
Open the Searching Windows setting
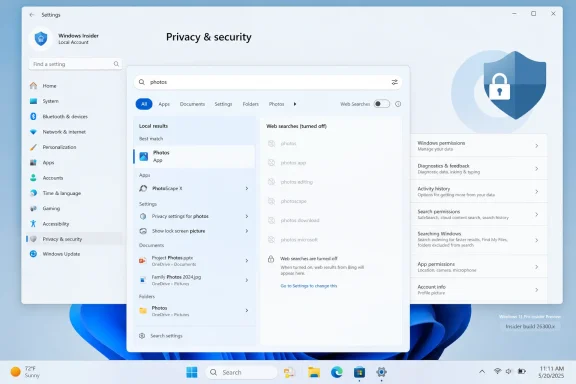point(479,240)
